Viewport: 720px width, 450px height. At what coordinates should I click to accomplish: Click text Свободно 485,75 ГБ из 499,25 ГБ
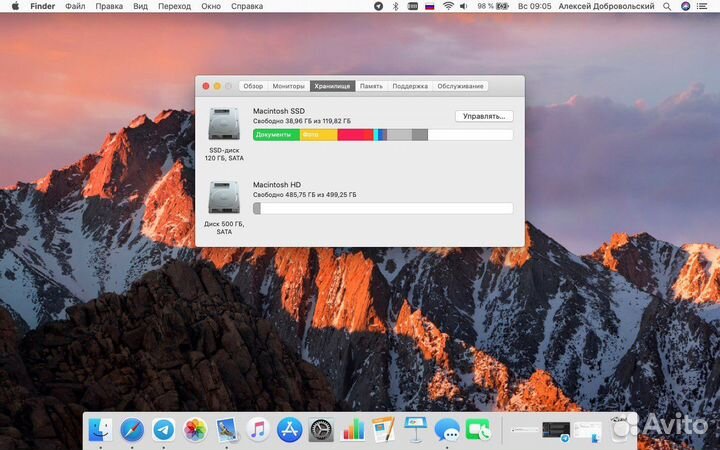(x=304, y=195)
